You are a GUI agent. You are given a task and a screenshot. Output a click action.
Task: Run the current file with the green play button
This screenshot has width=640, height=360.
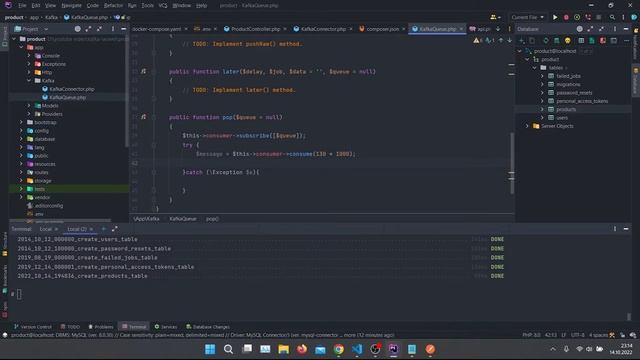555,17
